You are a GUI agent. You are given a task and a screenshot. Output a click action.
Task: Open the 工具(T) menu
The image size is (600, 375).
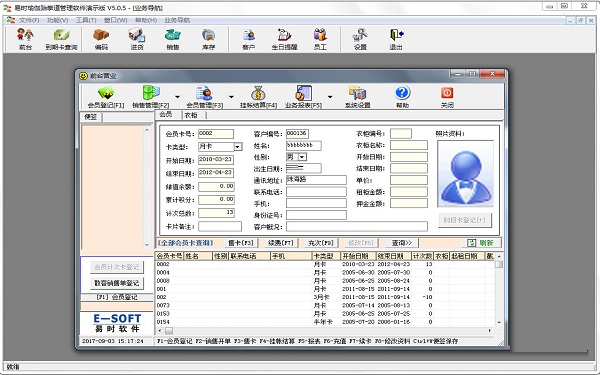(x=86, y=20)
